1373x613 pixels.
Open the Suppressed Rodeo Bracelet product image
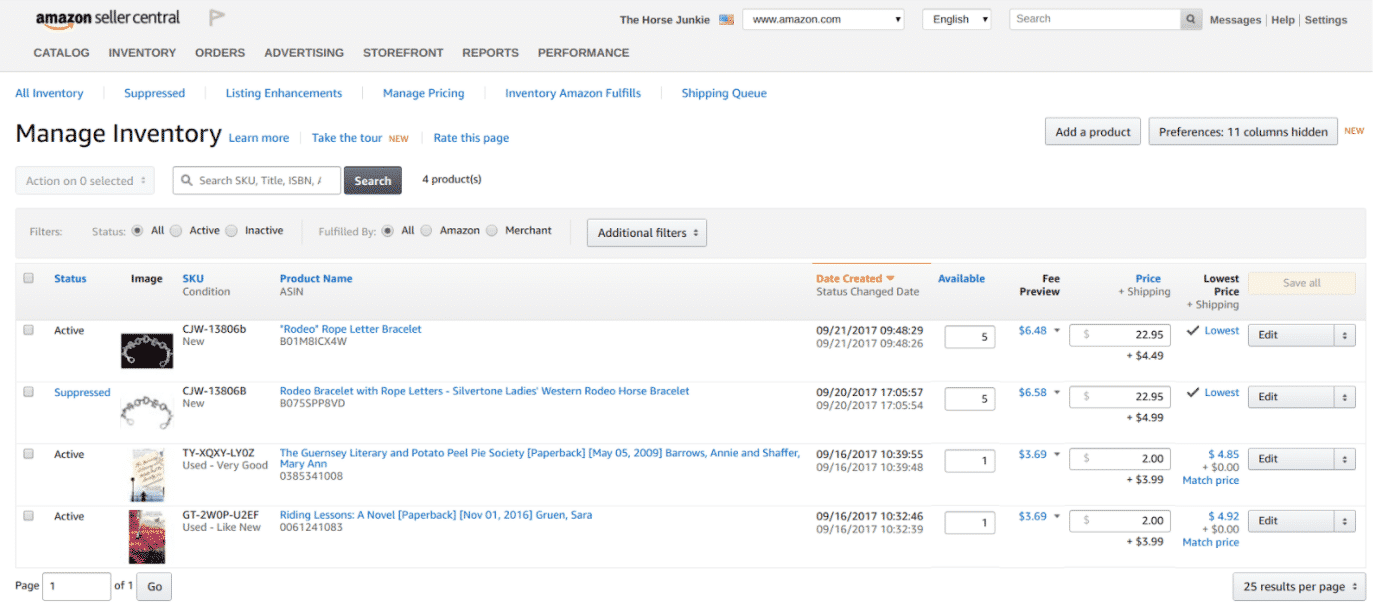pos(147,412)
